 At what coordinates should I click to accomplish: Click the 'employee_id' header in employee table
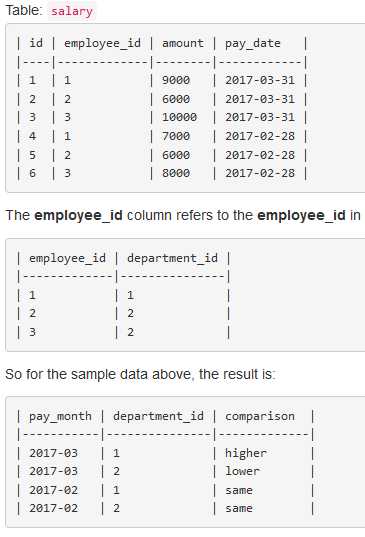click(x=67, y=259)
